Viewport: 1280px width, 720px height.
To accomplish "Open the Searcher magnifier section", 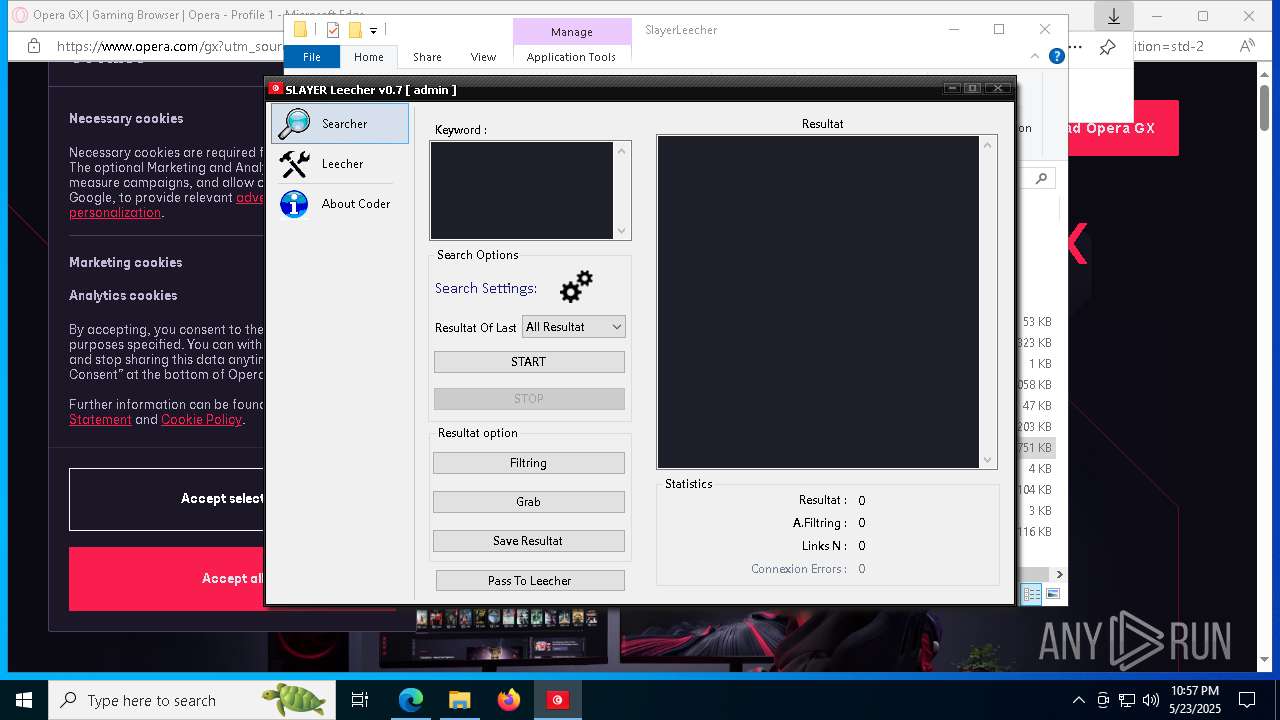I will pos(340,124).
